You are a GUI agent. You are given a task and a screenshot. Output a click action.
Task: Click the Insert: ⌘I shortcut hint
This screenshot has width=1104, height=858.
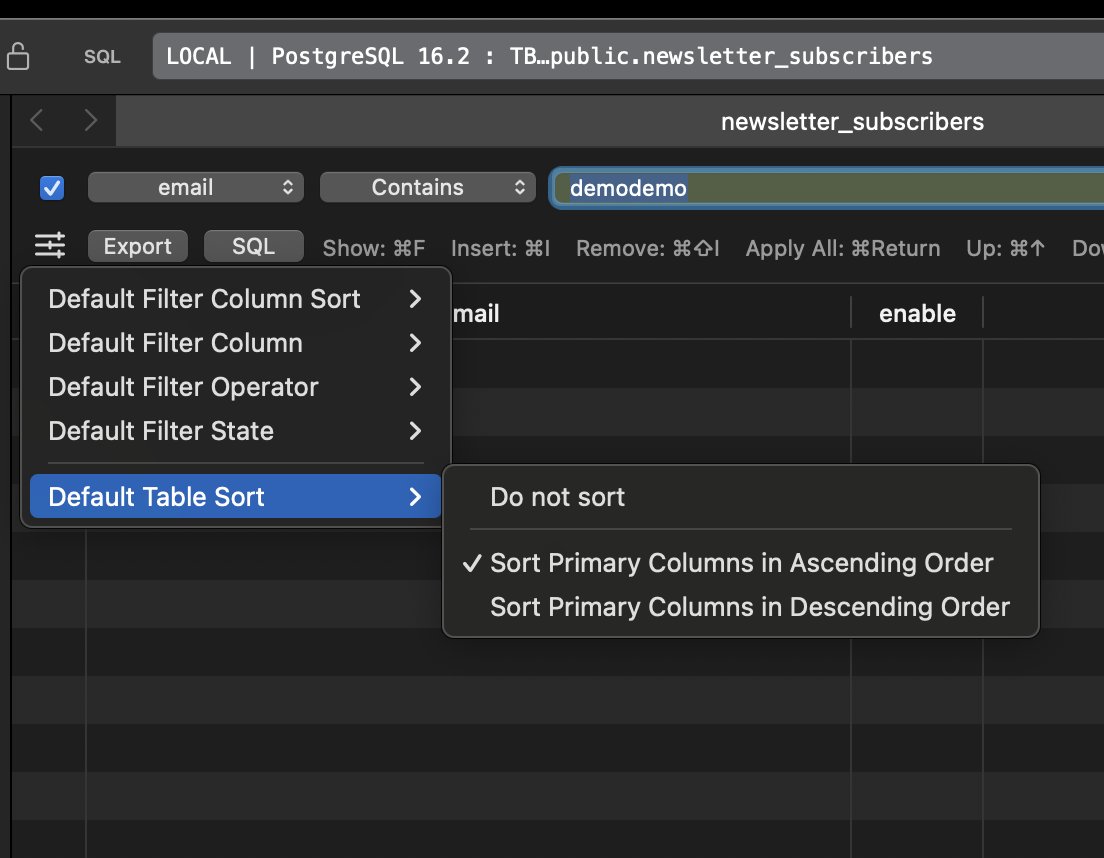click(x=501, y=248)
